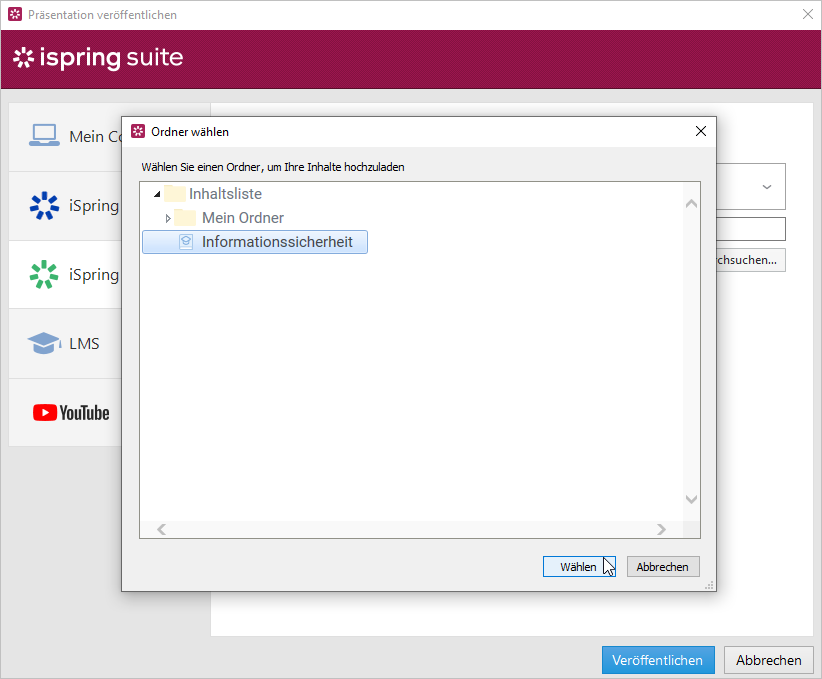Click the iSpring Suite logo in header
The image size is (822, 679).
coord(98,58)
